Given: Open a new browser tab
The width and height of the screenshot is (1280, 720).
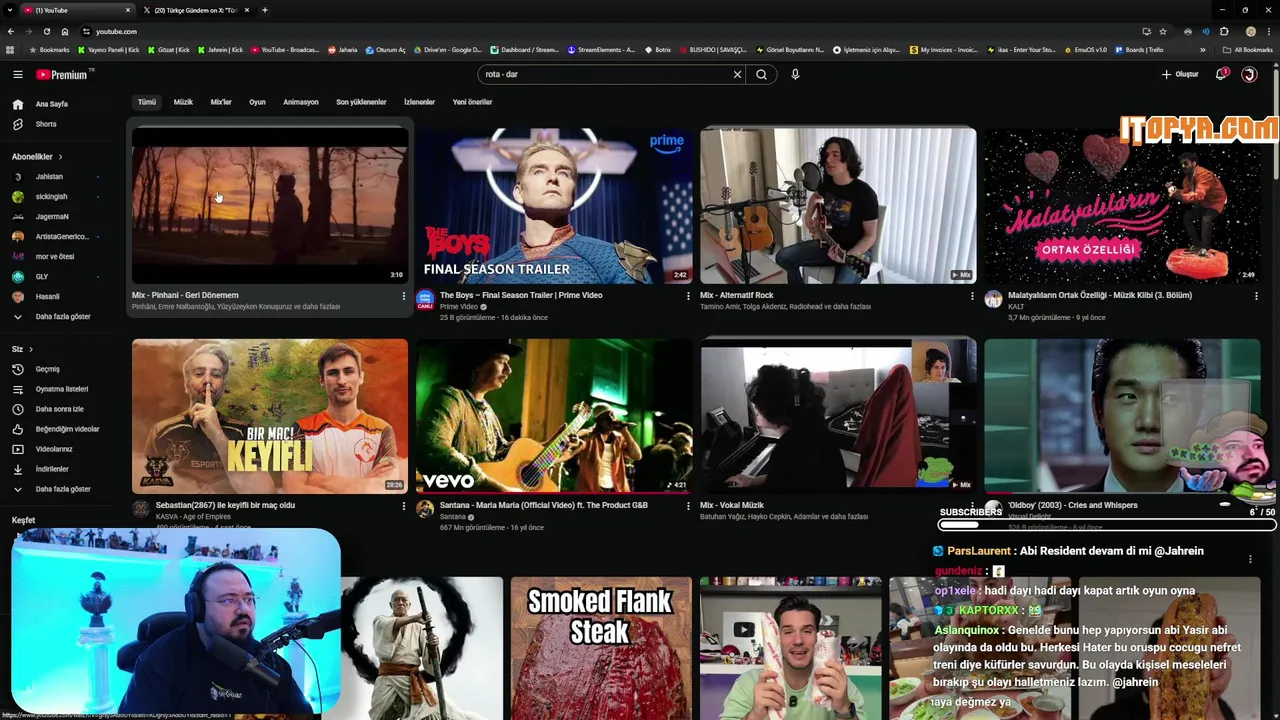Looking at the screenshot, I should [264, 10].
